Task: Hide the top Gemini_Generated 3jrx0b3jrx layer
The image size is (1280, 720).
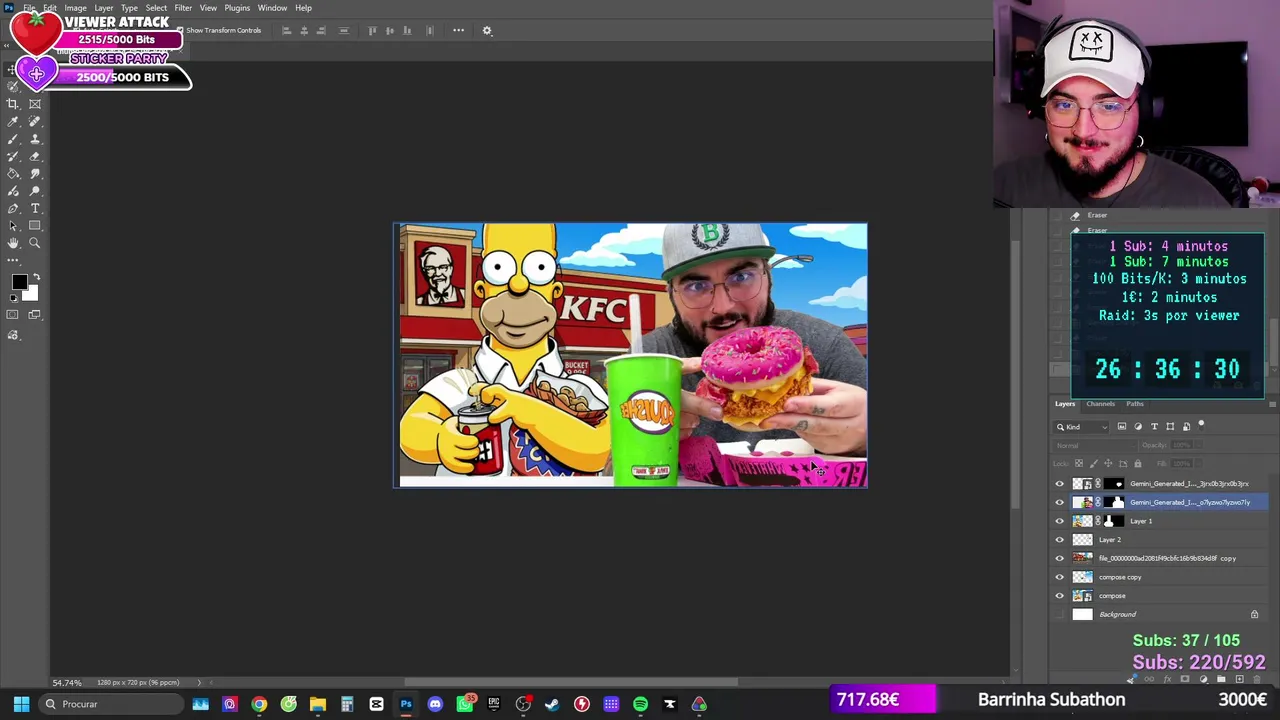Action: click(1060, 484)
